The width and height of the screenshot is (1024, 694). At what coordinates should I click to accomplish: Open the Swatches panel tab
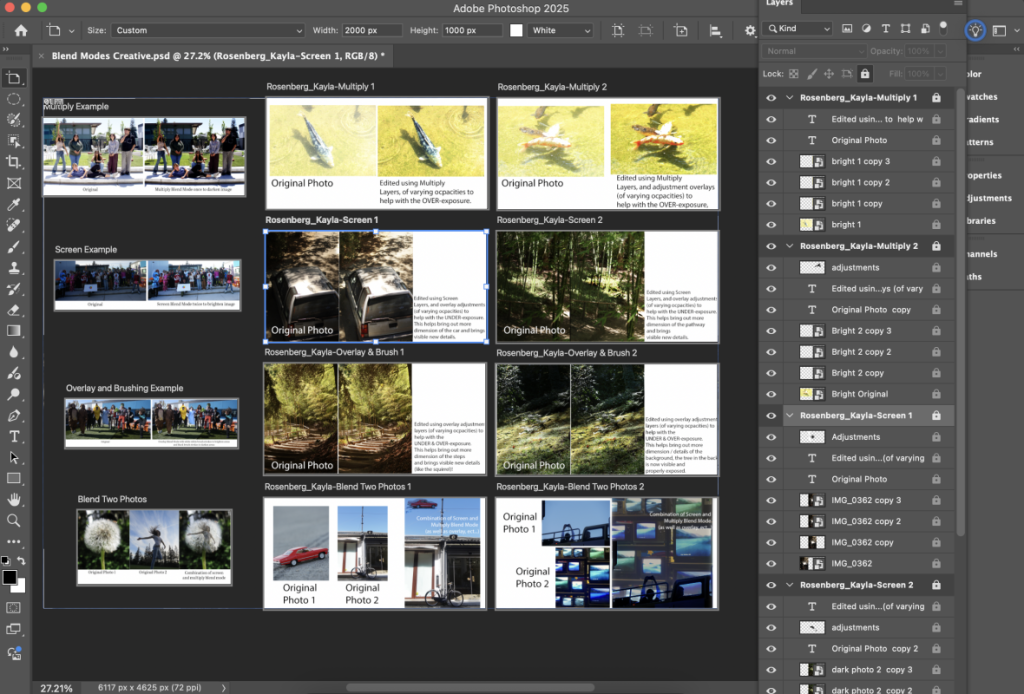[982, 97]
